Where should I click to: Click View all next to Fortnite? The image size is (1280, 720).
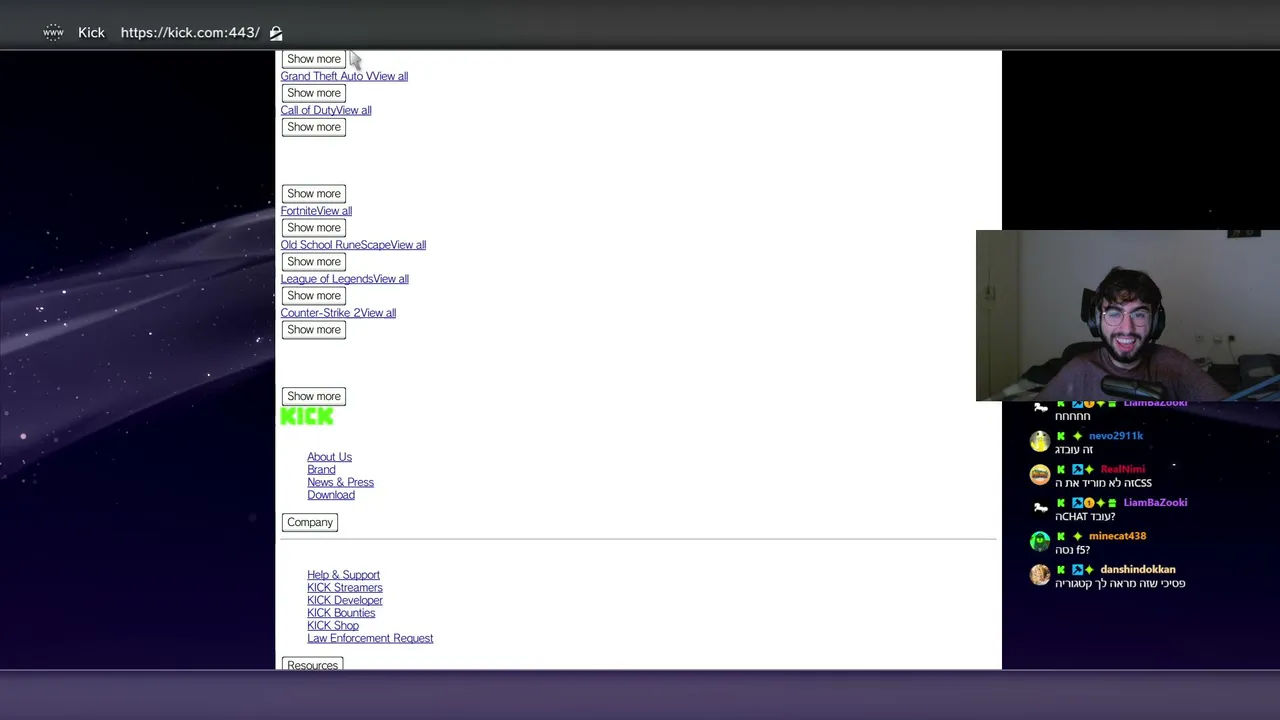[x=334, y=211]
